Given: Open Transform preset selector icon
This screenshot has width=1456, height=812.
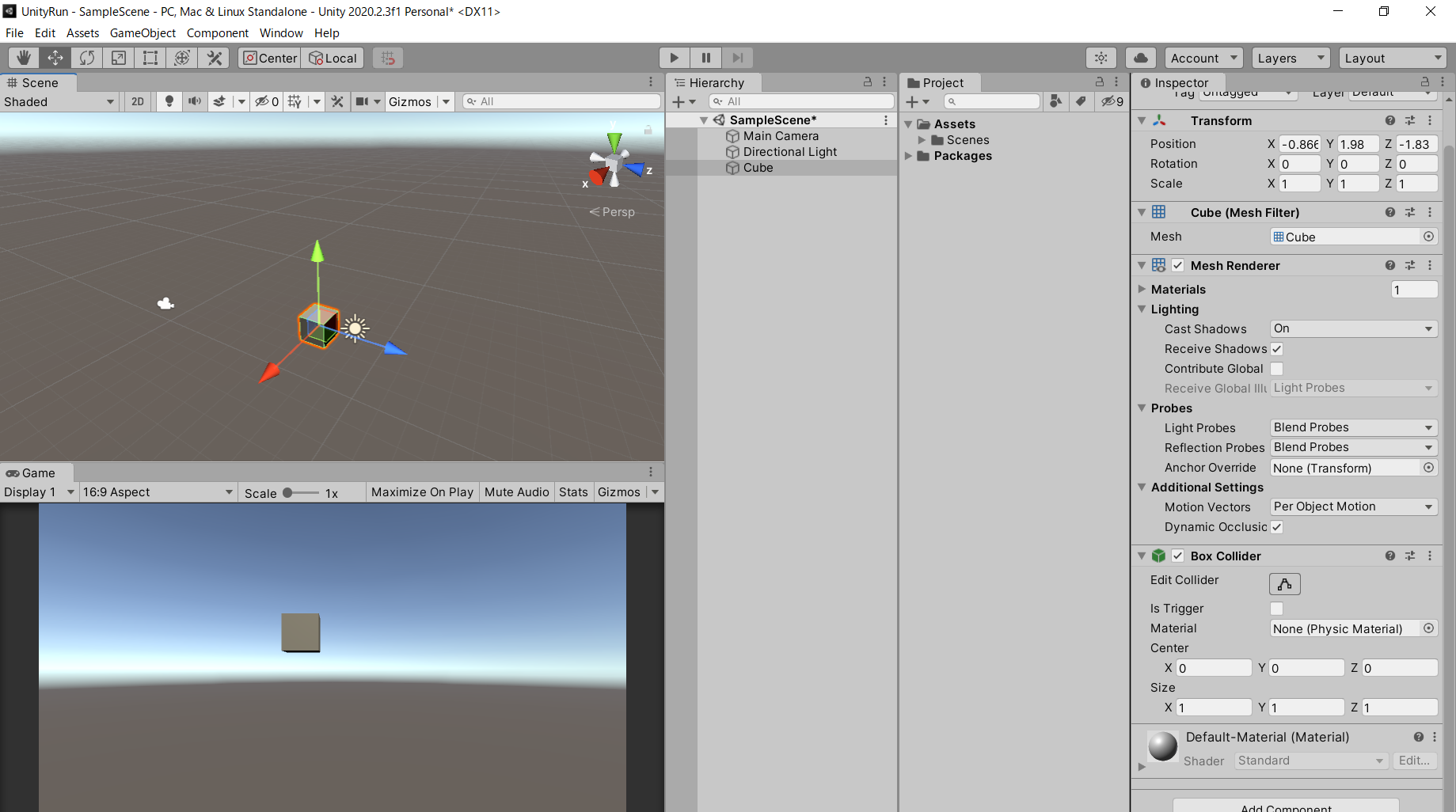Looking at the screenshot, I should point(1410,120).
